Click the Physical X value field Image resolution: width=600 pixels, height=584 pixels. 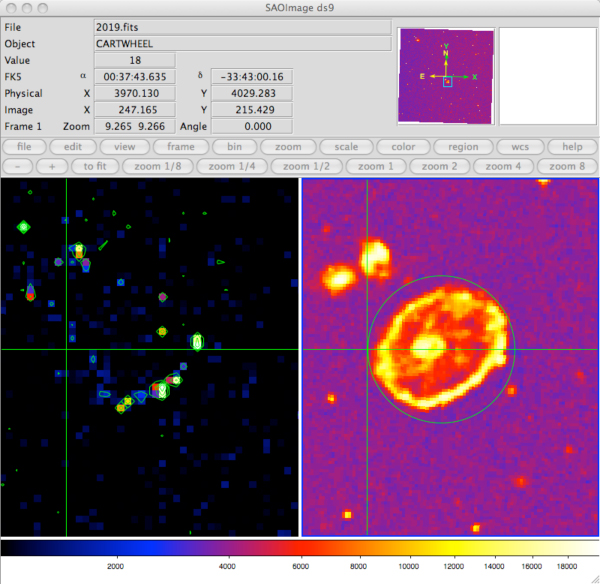coord(135,93)
